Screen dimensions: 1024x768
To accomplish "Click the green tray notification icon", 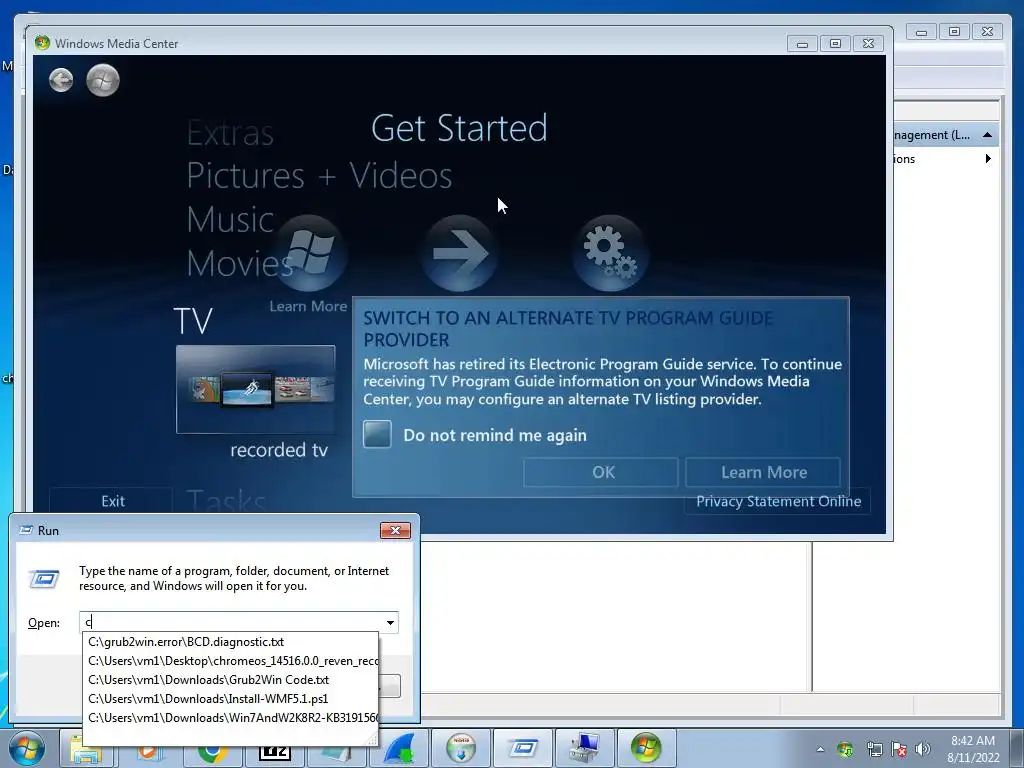I will [845, 750].
